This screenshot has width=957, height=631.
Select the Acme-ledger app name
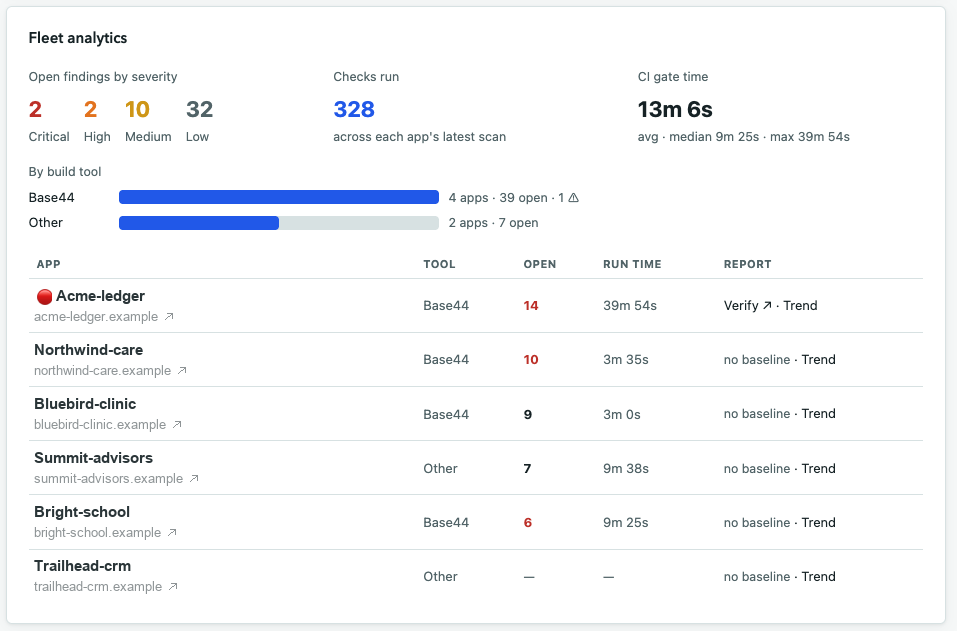[x=101, y=296]
